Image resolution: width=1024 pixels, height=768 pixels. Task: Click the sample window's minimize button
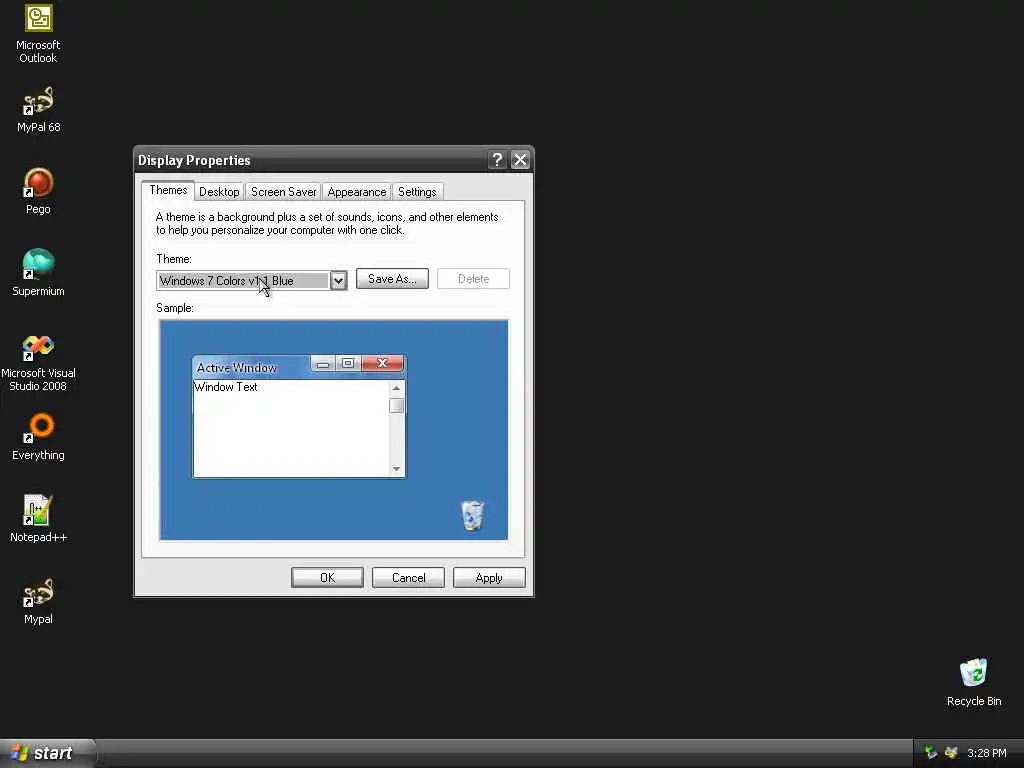[x=323, y=364]
